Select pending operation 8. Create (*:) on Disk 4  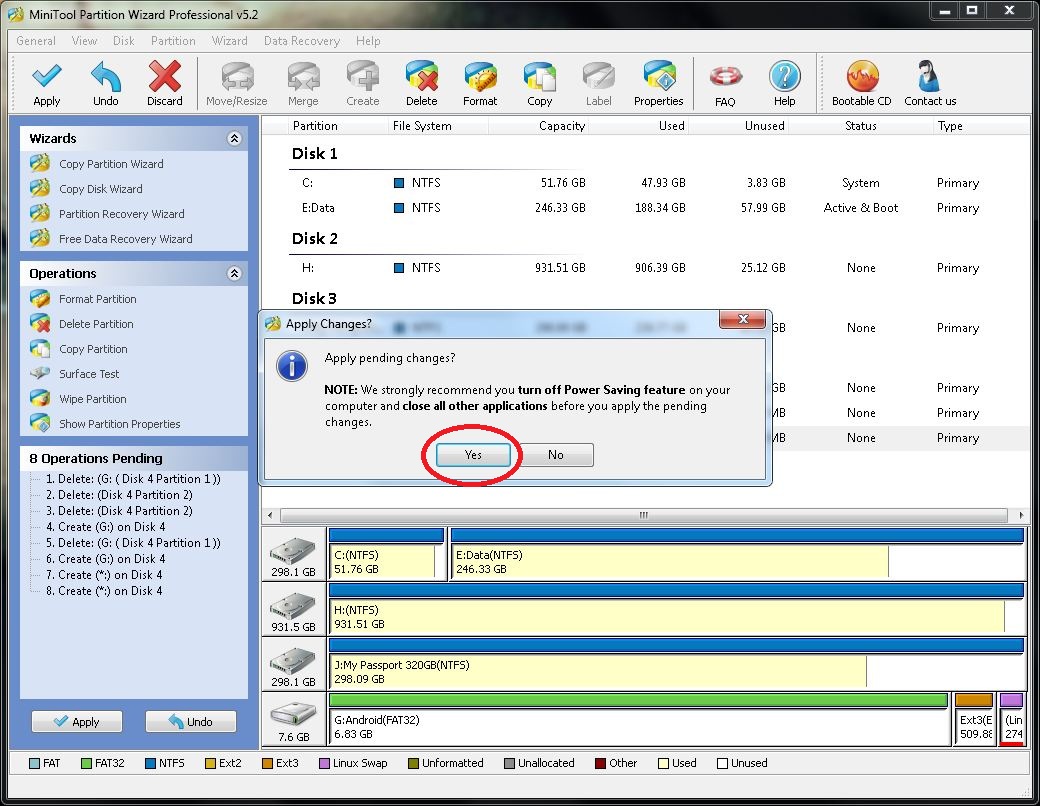104,591
